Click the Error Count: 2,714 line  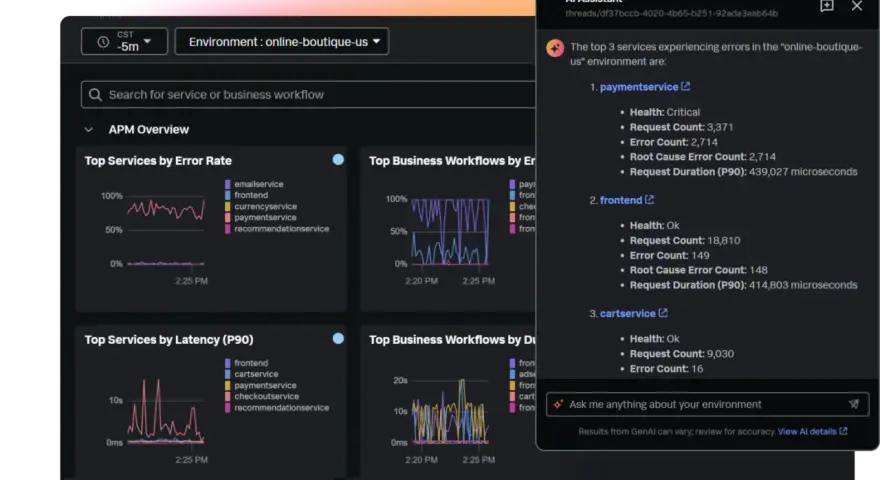(673, 143)
